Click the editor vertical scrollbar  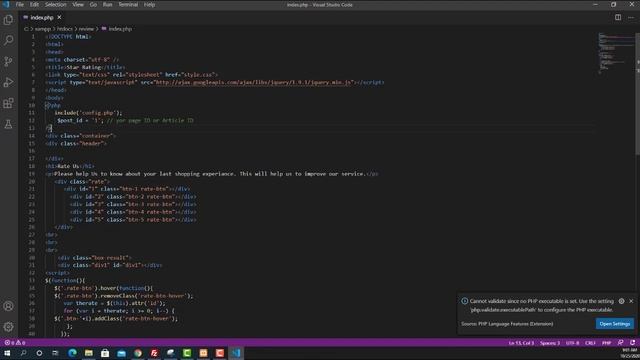638,94
